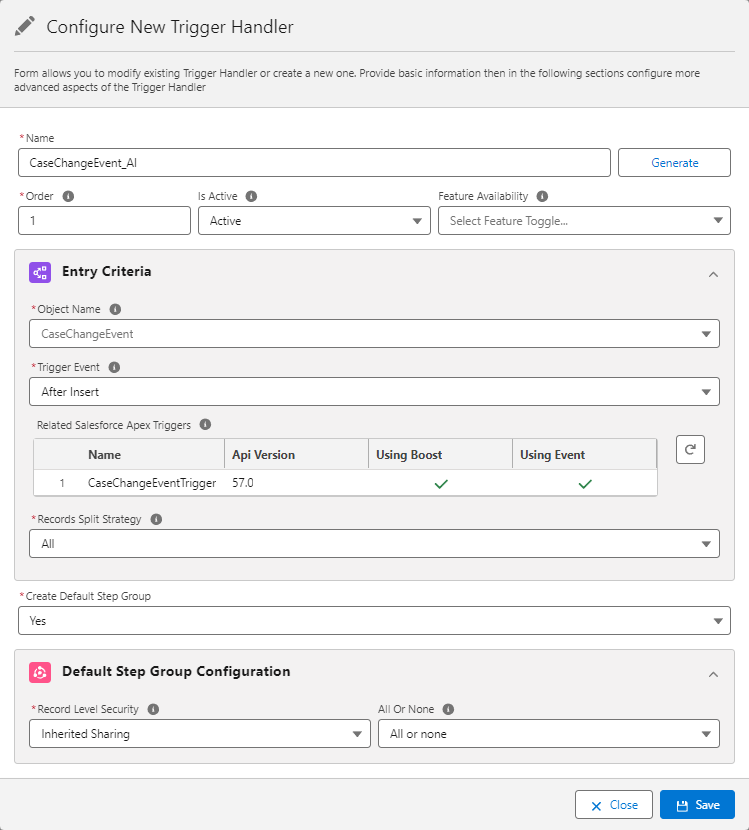Collapse the Default Step Group Configuration section

(x=713, y=672)
